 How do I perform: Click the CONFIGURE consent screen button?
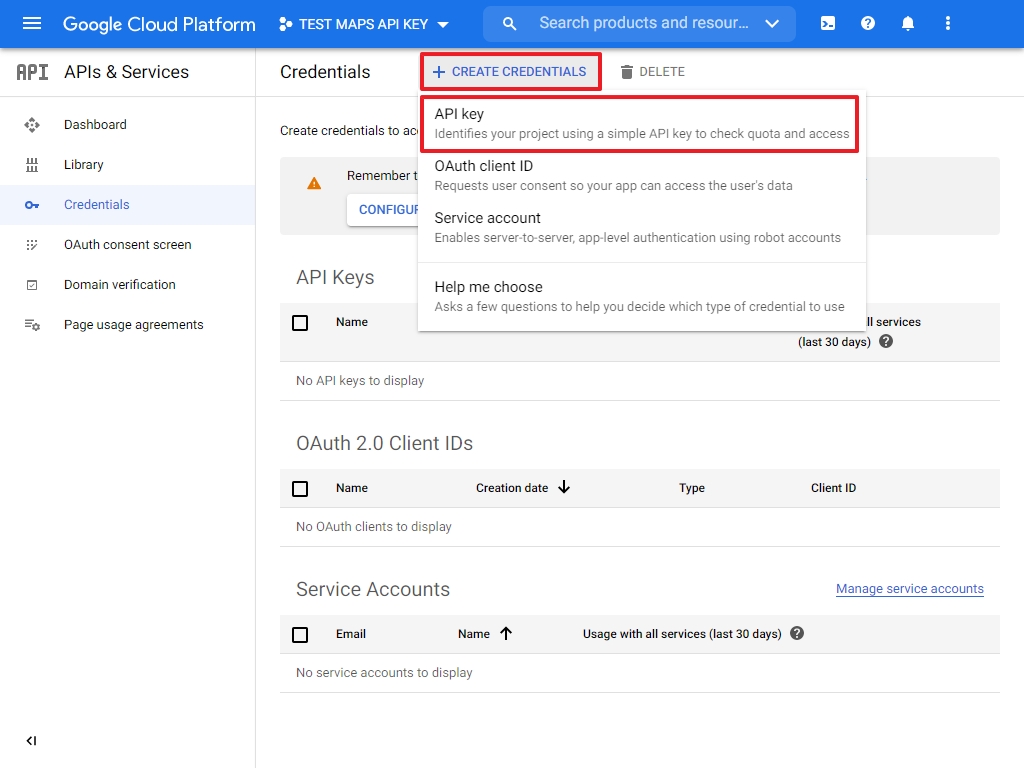click(x=385, y=210)
